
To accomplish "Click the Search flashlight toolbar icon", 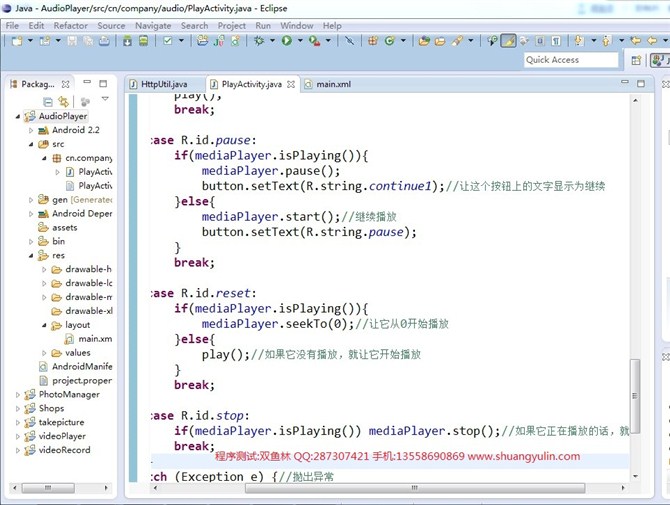I will [458, 41].
